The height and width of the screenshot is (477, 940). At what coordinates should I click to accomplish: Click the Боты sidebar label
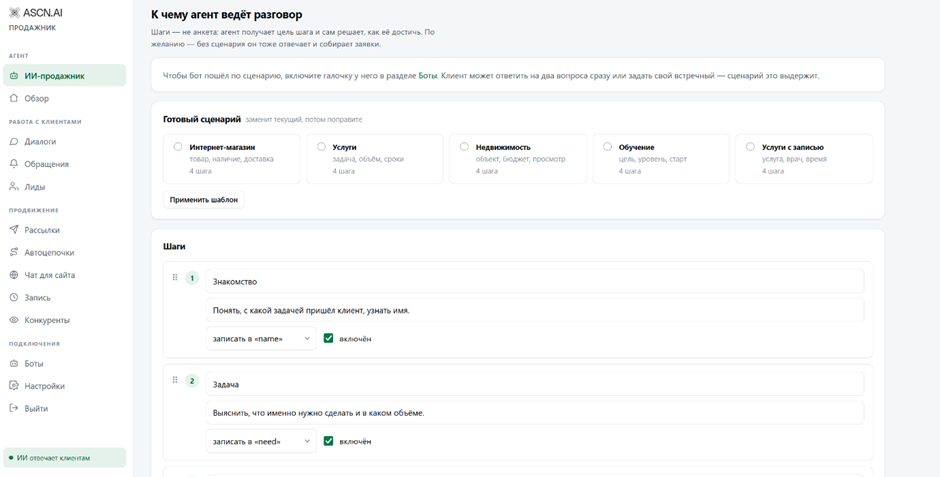34,364
